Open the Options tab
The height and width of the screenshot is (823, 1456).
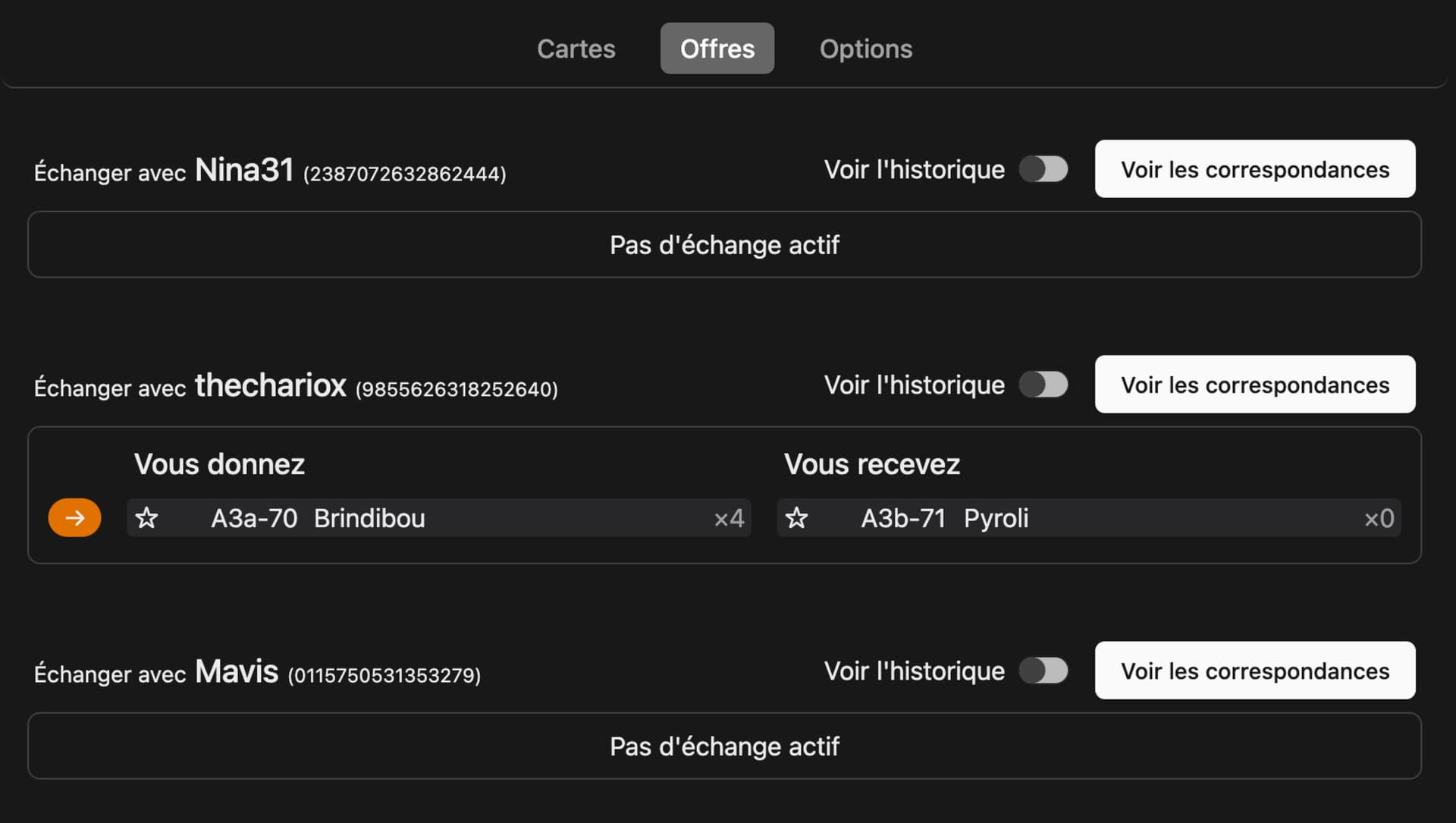tap(865, 49)
